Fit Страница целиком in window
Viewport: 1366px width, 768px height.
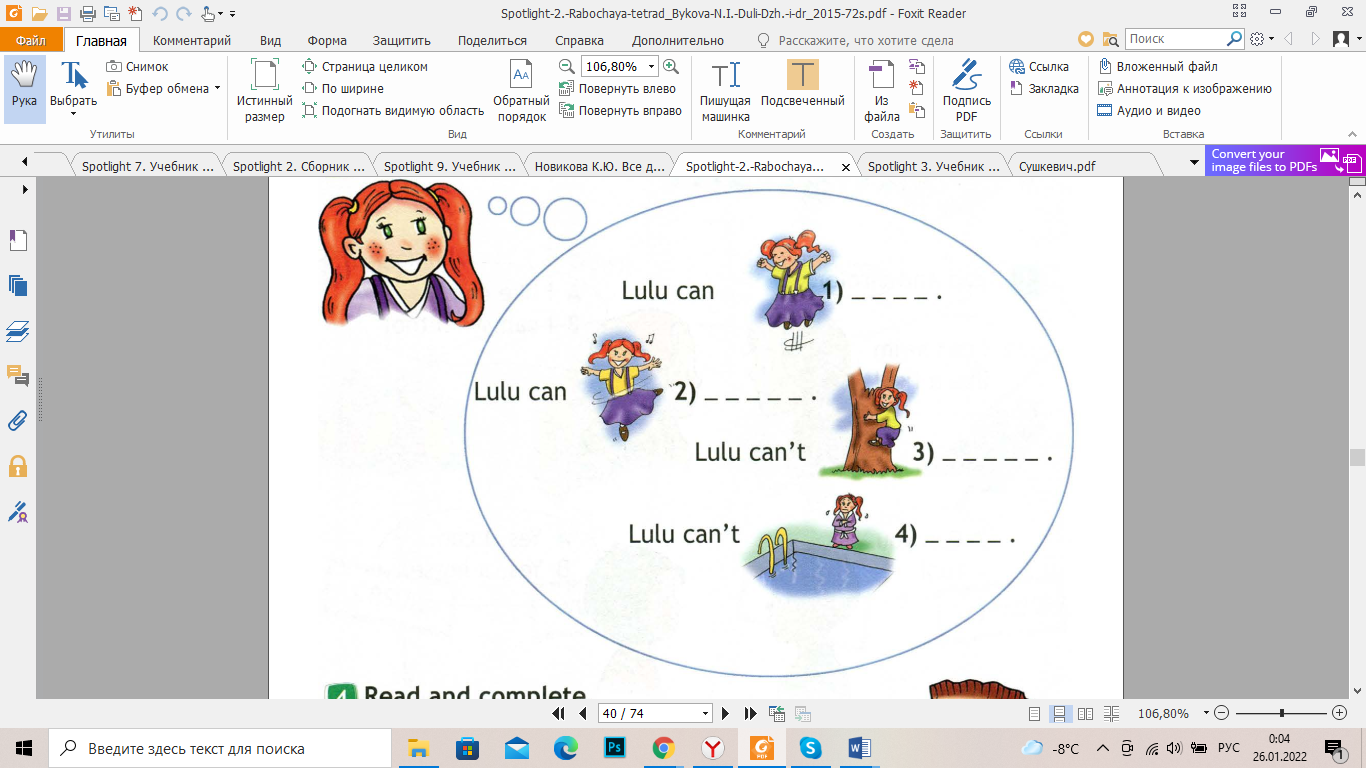[x=365, y=67]
